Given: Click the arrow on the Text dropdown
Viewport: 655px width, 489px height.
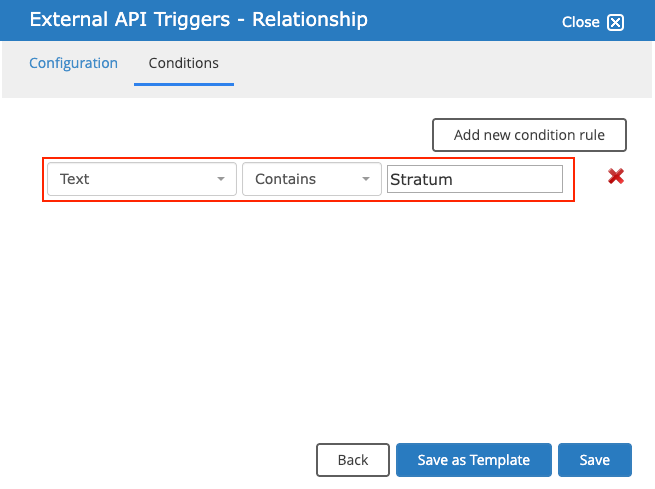Looking at the screenshot, I should pos(221,179).
